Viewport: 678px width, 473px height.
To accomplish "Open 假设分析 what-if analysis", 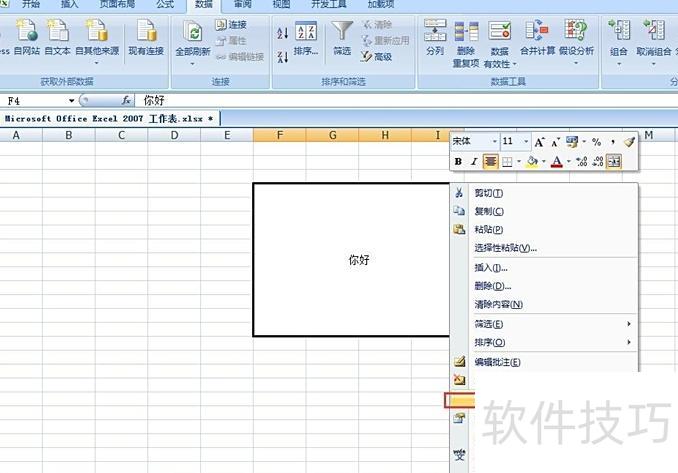I will coord(576,42).
